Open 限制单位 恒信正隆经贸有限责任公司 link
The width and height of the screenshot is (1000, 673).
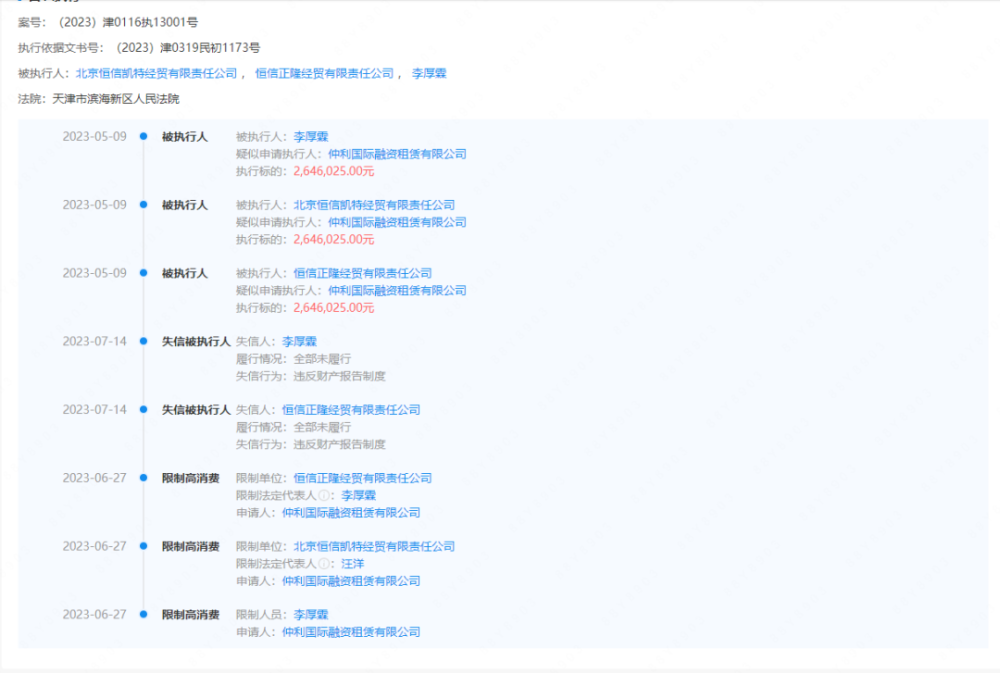pyautogui.click(x=362, y=478)
